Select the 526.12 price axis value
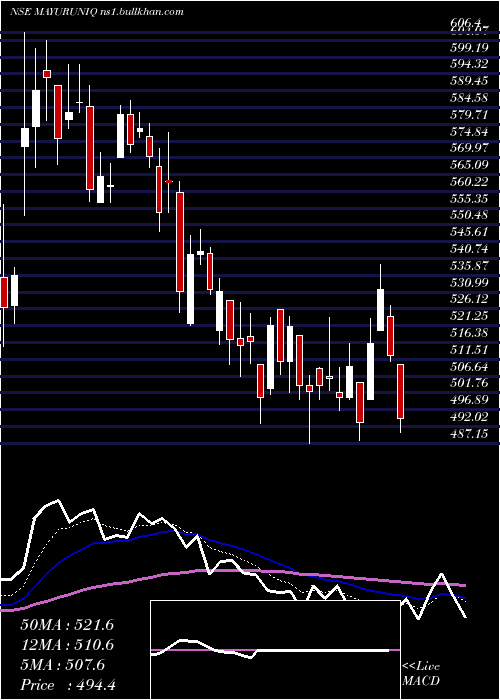 pos(469,299)
